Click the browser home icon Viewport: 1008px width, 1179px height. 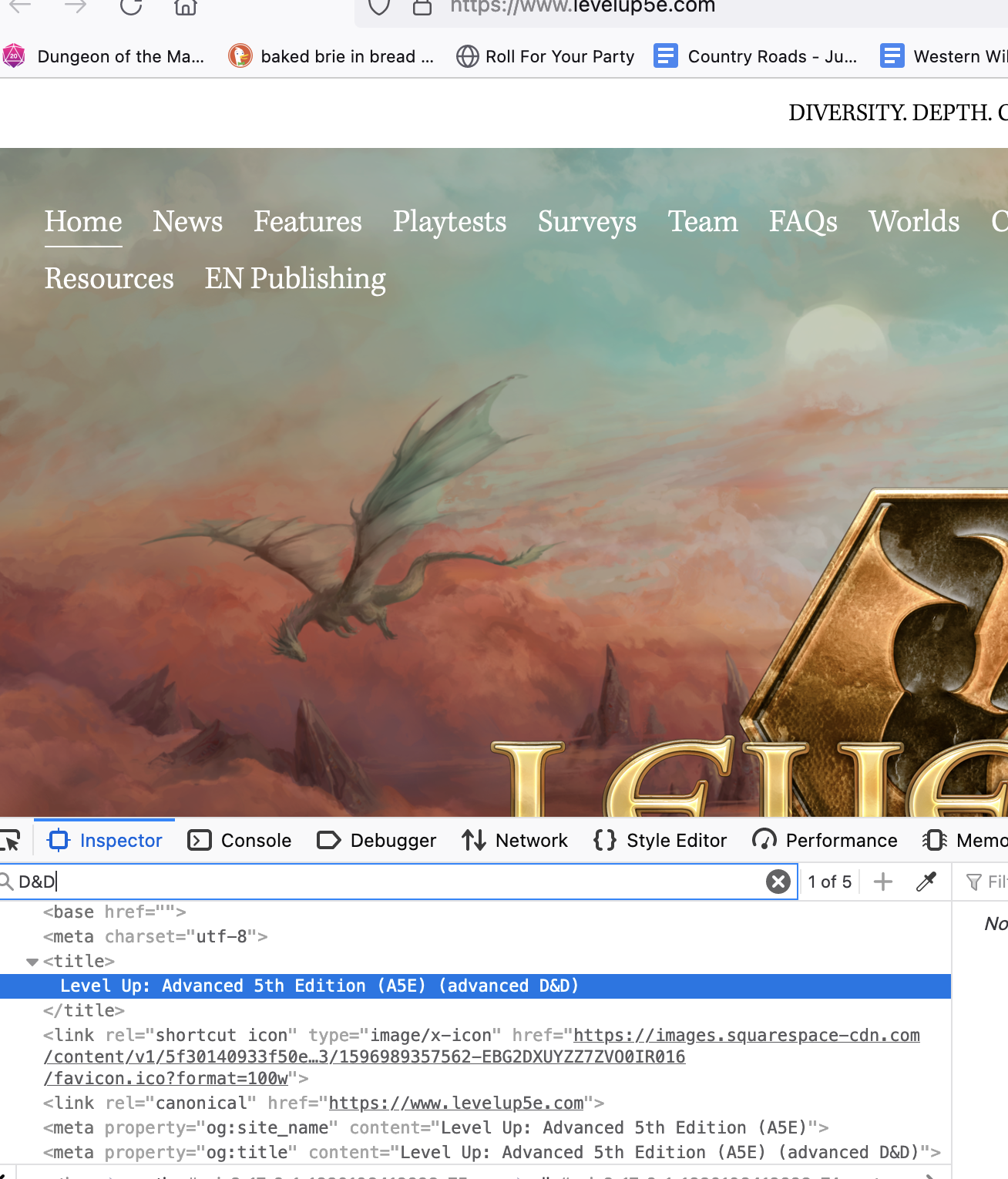185,6
